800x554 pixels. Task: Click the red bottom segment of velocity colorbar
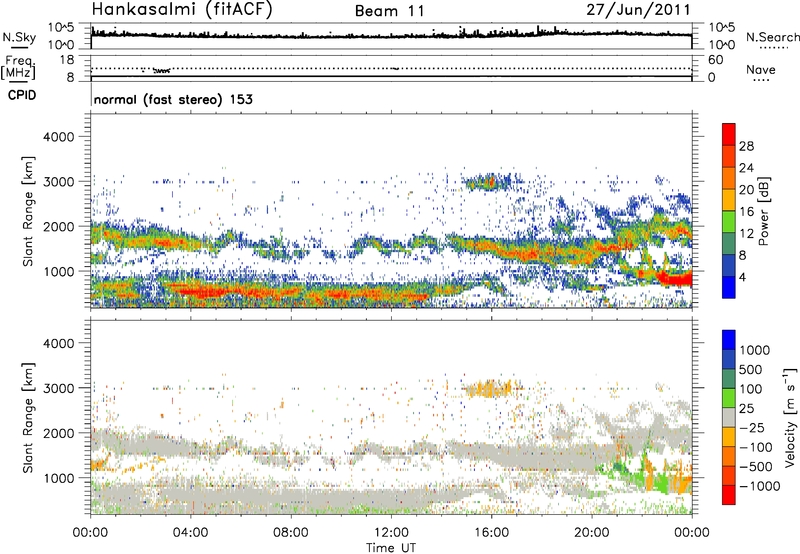click(x=729, y=495)
